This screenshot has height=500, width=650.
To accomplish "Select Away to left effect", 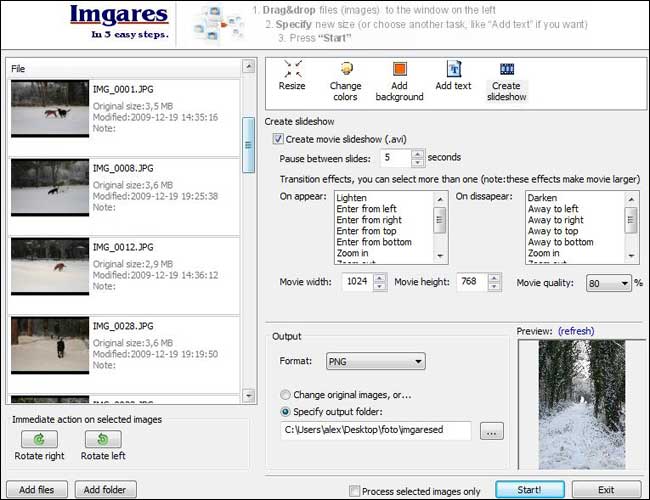I will pos(553,209).
